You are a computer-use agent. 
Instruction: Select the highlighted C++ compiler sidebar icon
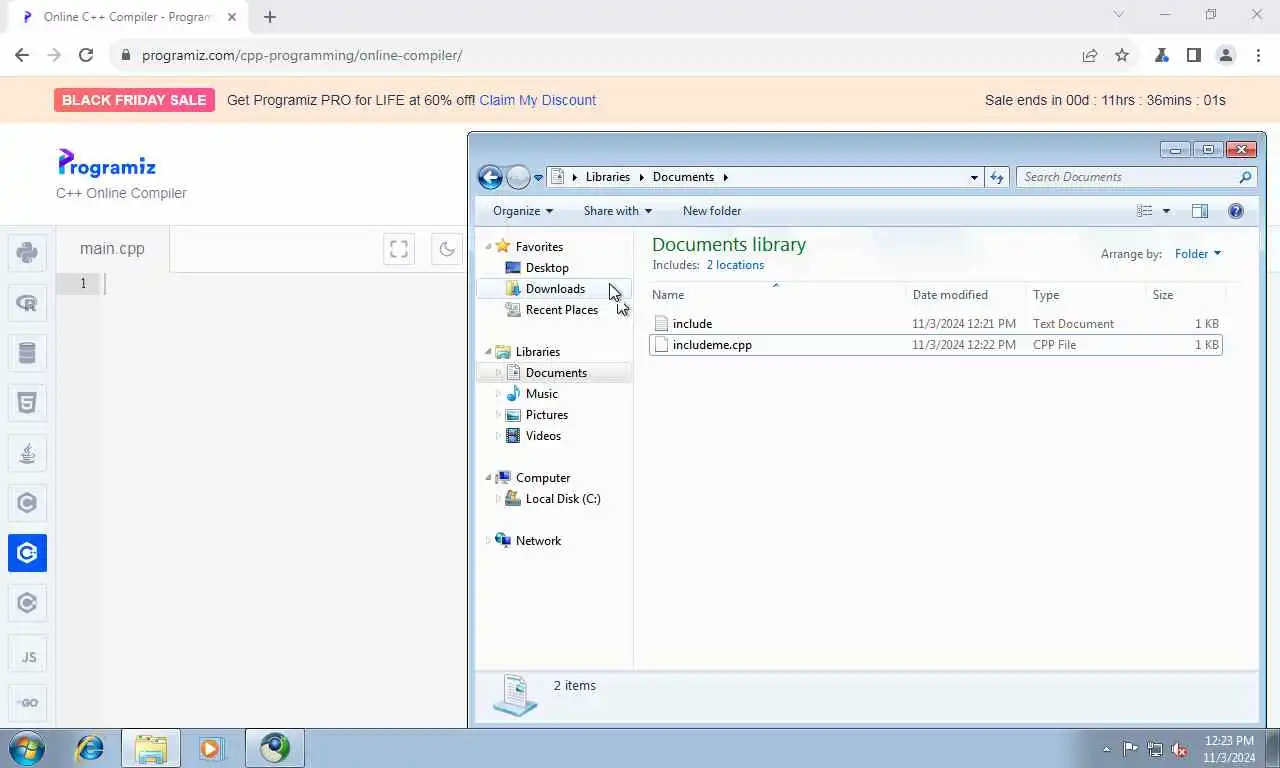coord(27,553)
